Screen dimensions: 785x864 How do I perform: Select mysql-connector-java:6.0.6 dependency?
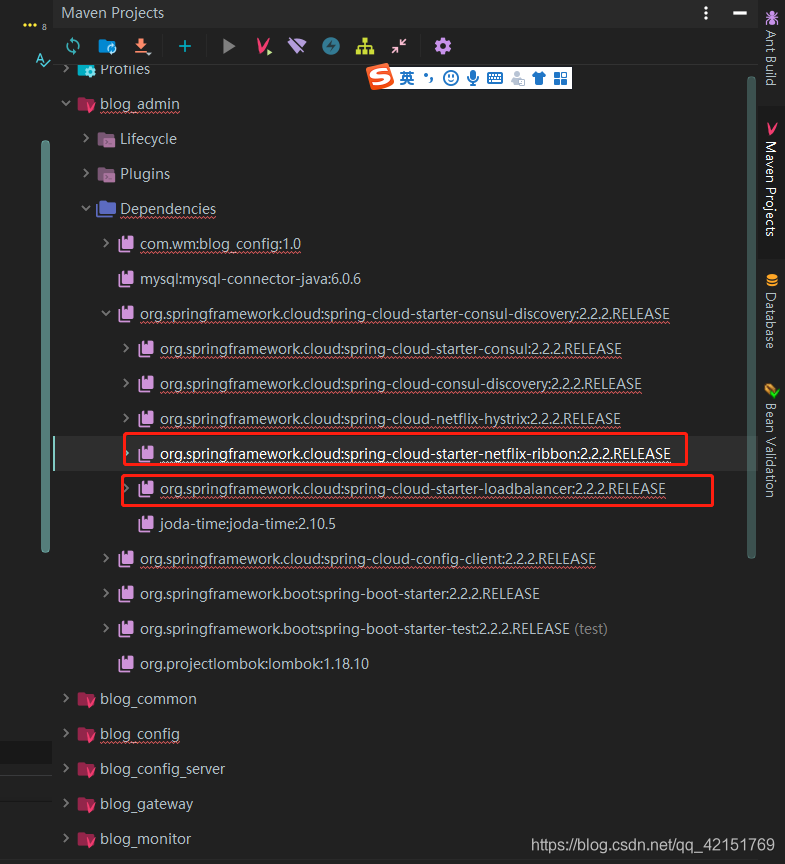click(x=250, y=279)
